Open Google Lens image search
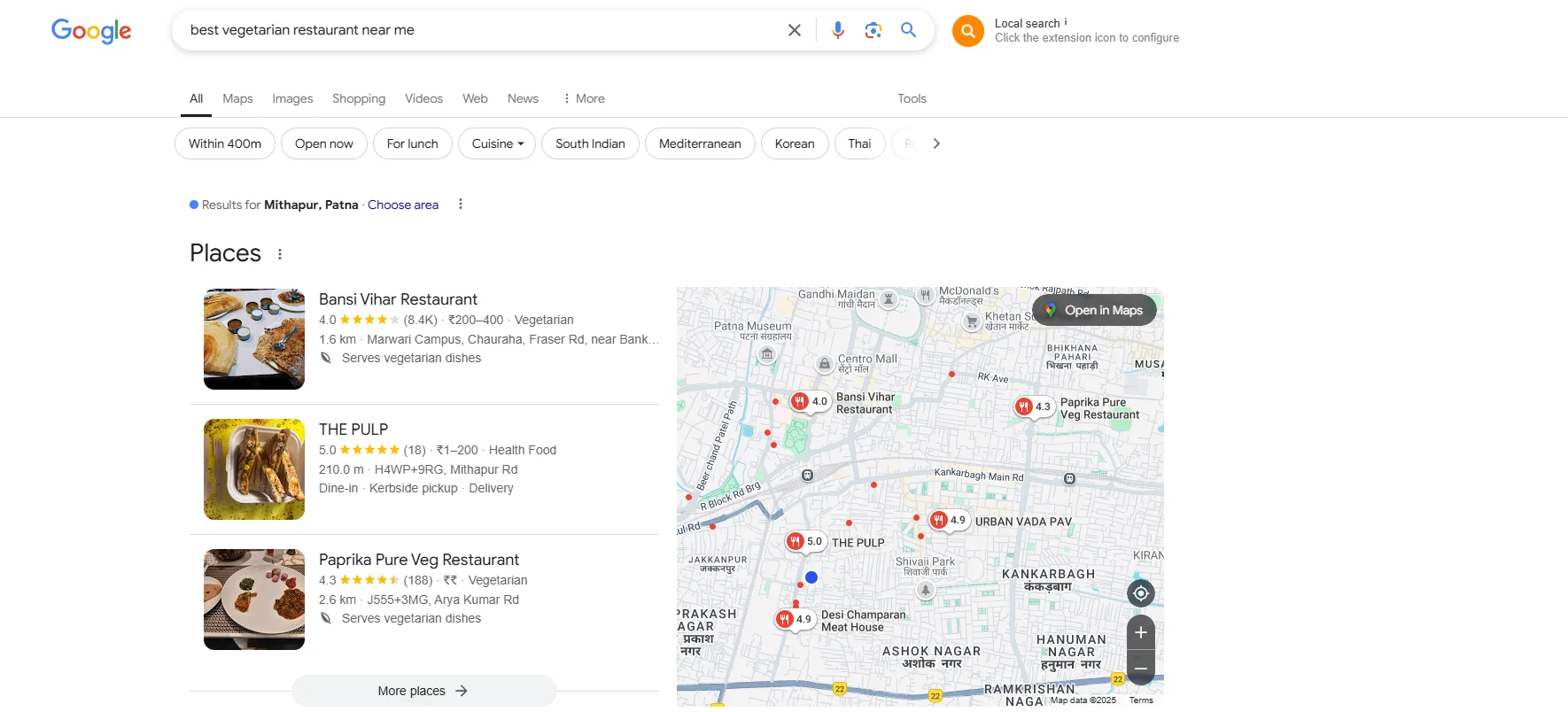This screenshot has height=712, width=1568. 873,30
